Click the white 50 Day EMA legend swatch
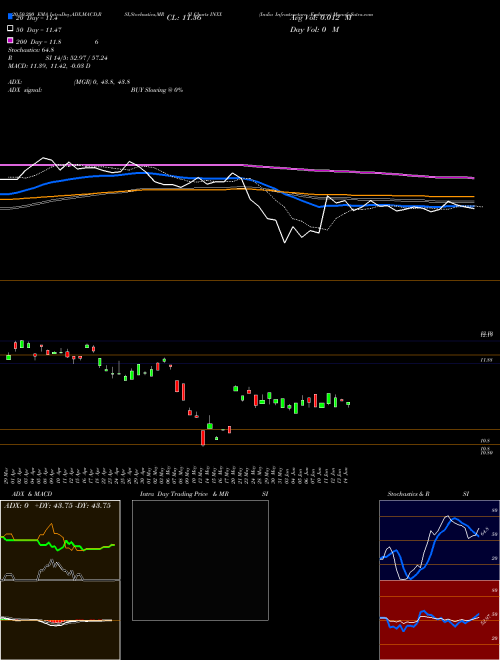 coord(10,29)
